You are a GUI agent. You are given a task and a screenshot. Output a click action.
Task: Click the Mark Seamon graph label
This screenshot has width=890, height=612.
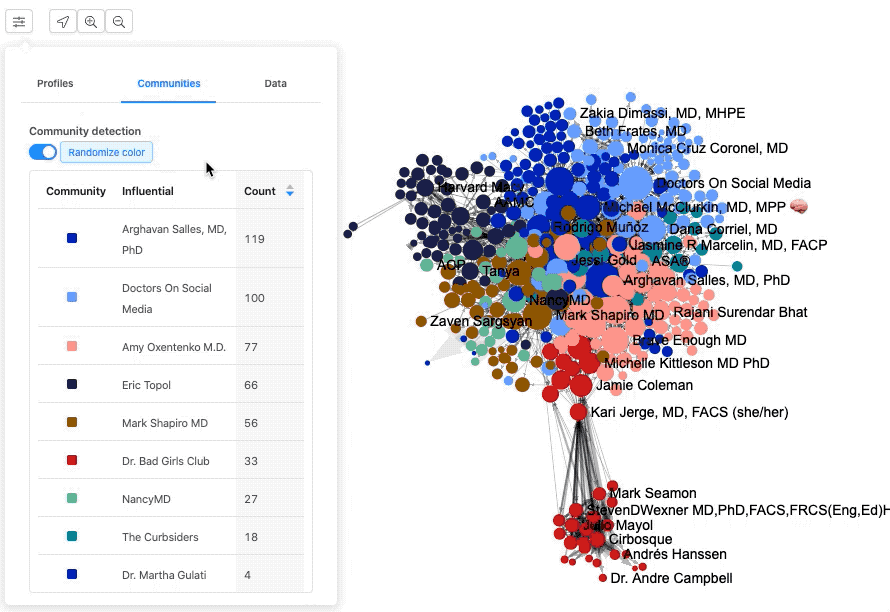(x=653, y=493)
